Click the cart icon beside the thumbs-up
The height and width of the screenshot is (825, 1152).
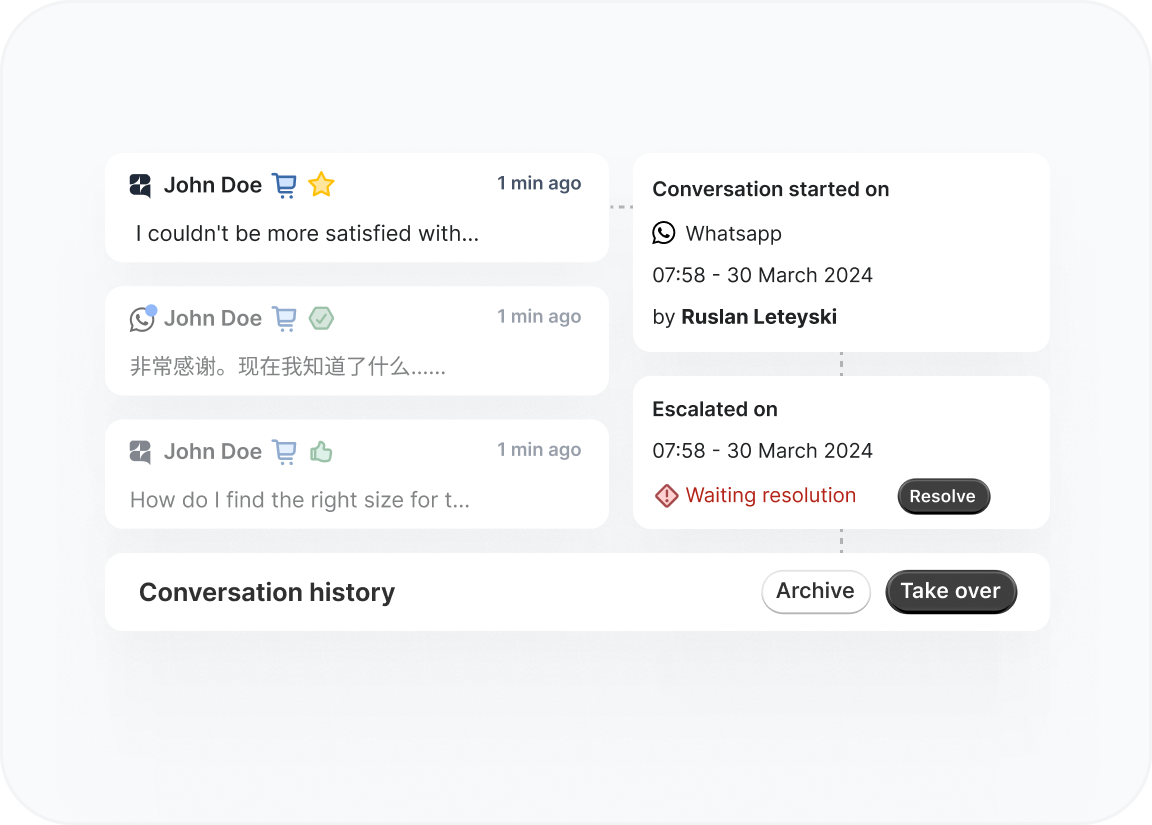point(285,452)
